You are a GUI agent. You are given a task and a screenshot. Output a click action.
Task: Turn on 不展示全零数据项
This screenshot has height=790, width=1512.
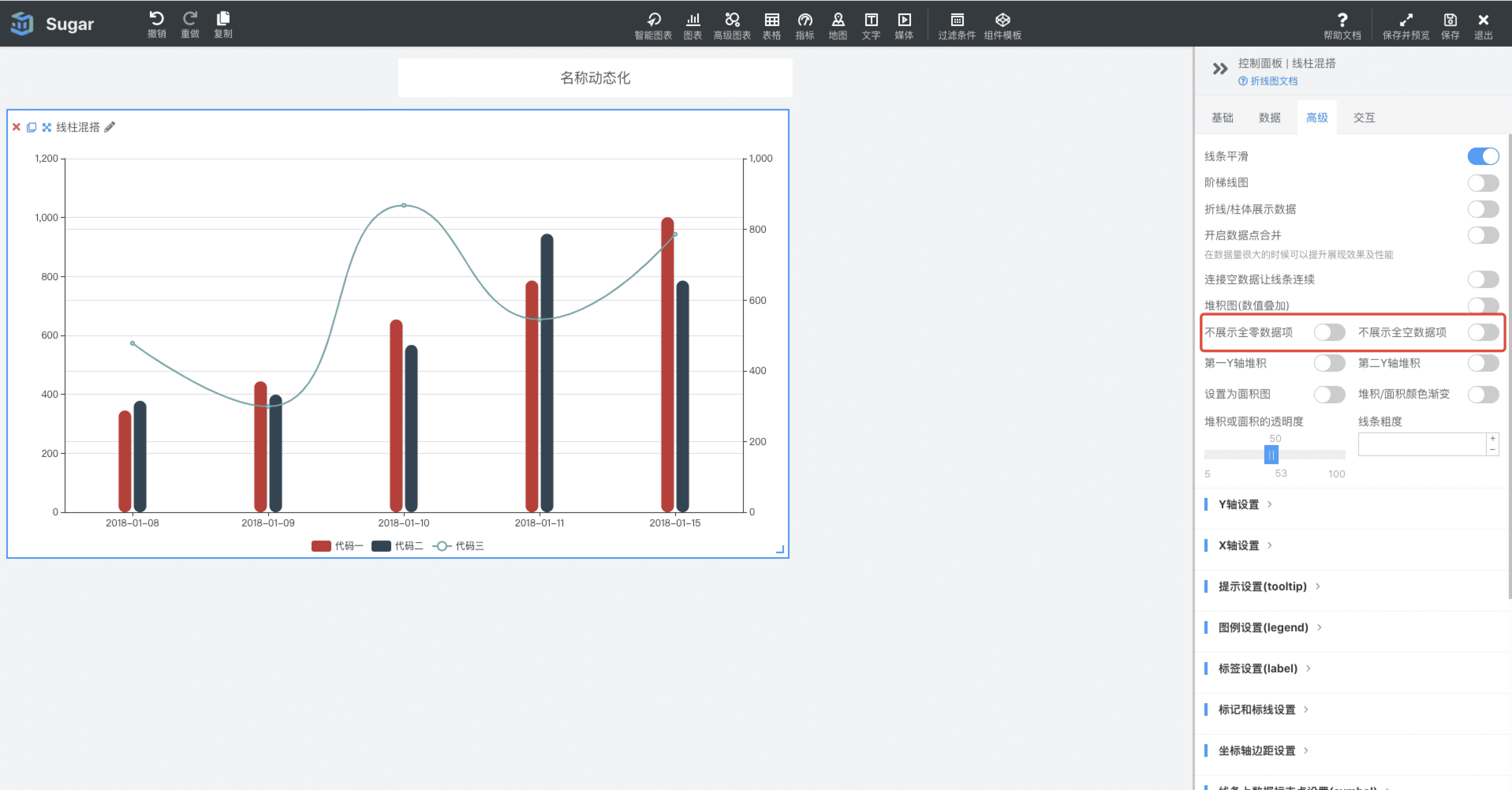point(1329,332)
